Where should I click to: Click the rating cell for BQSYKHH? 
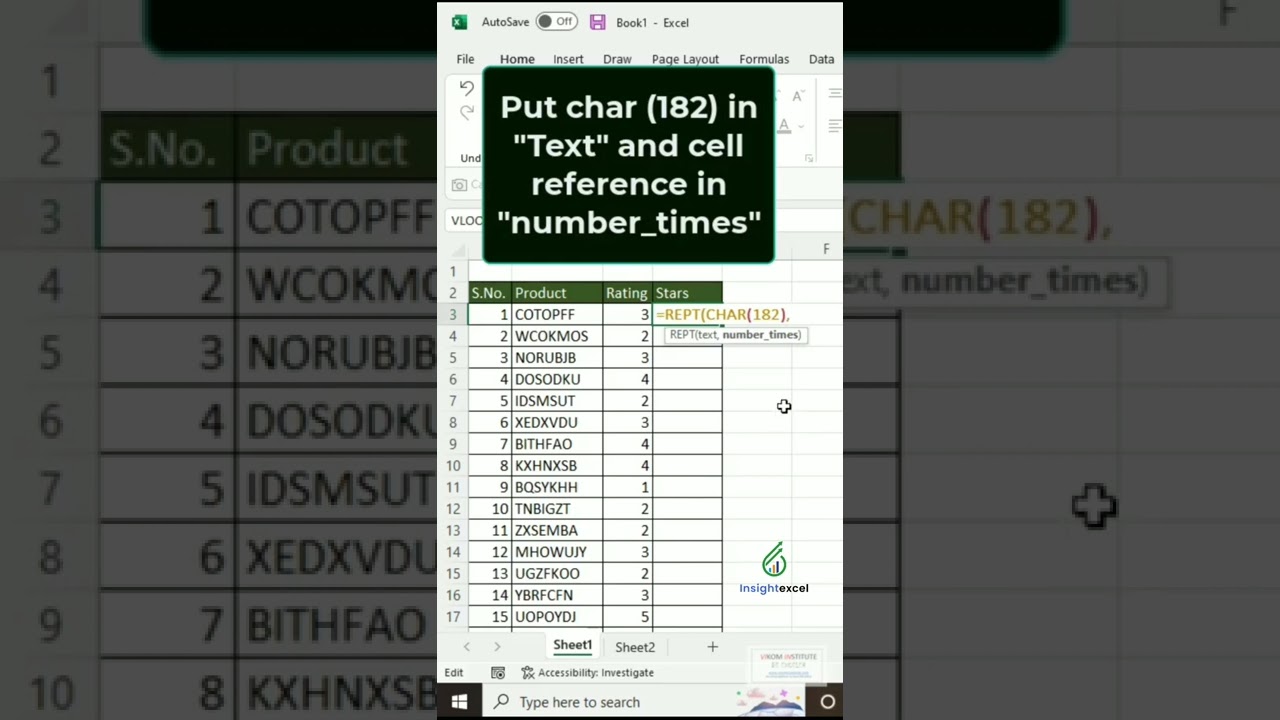[627, 487]
